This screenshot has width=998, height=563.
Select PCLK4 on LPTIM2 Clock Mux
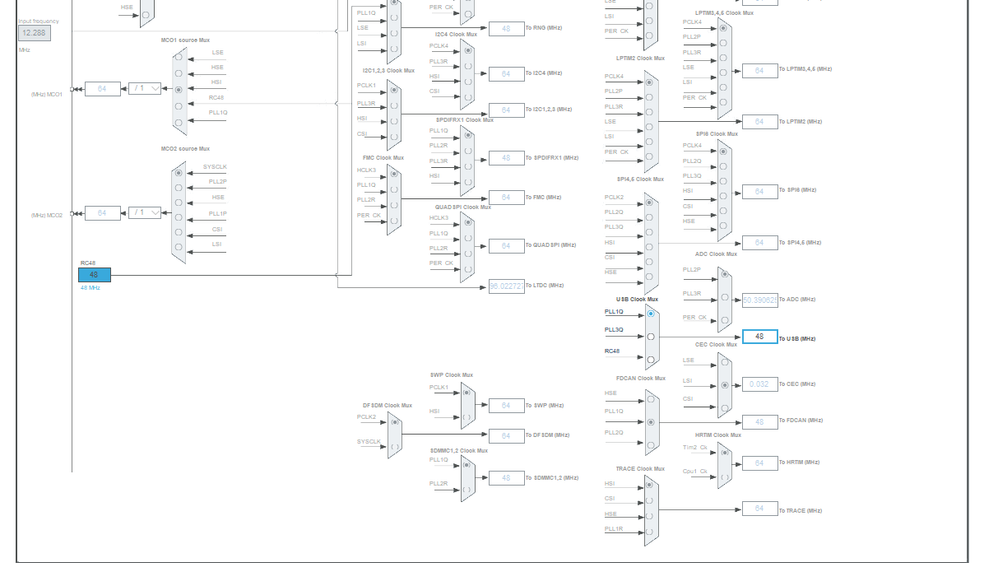click(649, 82)
